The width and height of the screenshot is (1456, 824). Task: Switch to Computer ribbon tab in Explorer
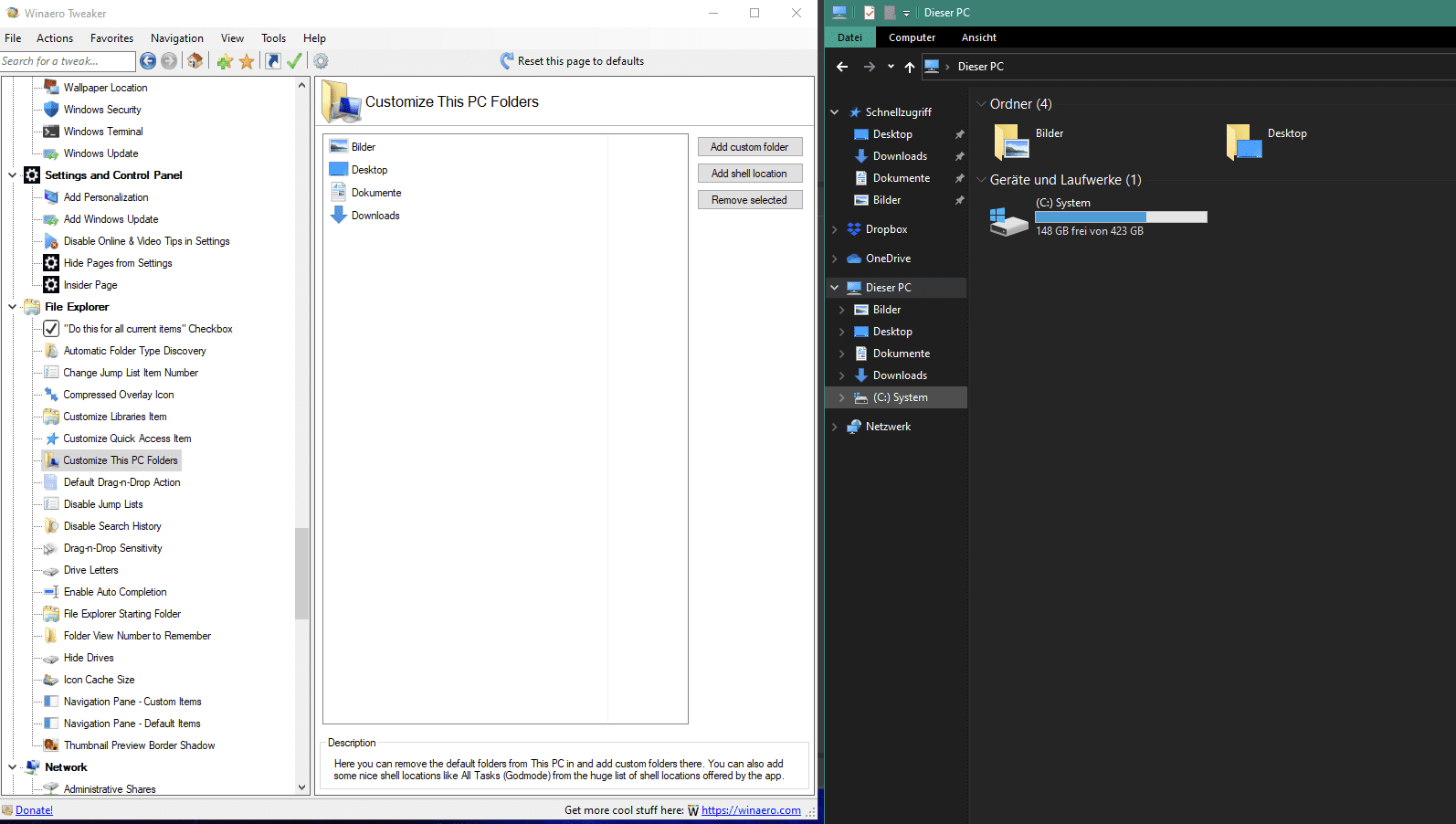point(912,37)
